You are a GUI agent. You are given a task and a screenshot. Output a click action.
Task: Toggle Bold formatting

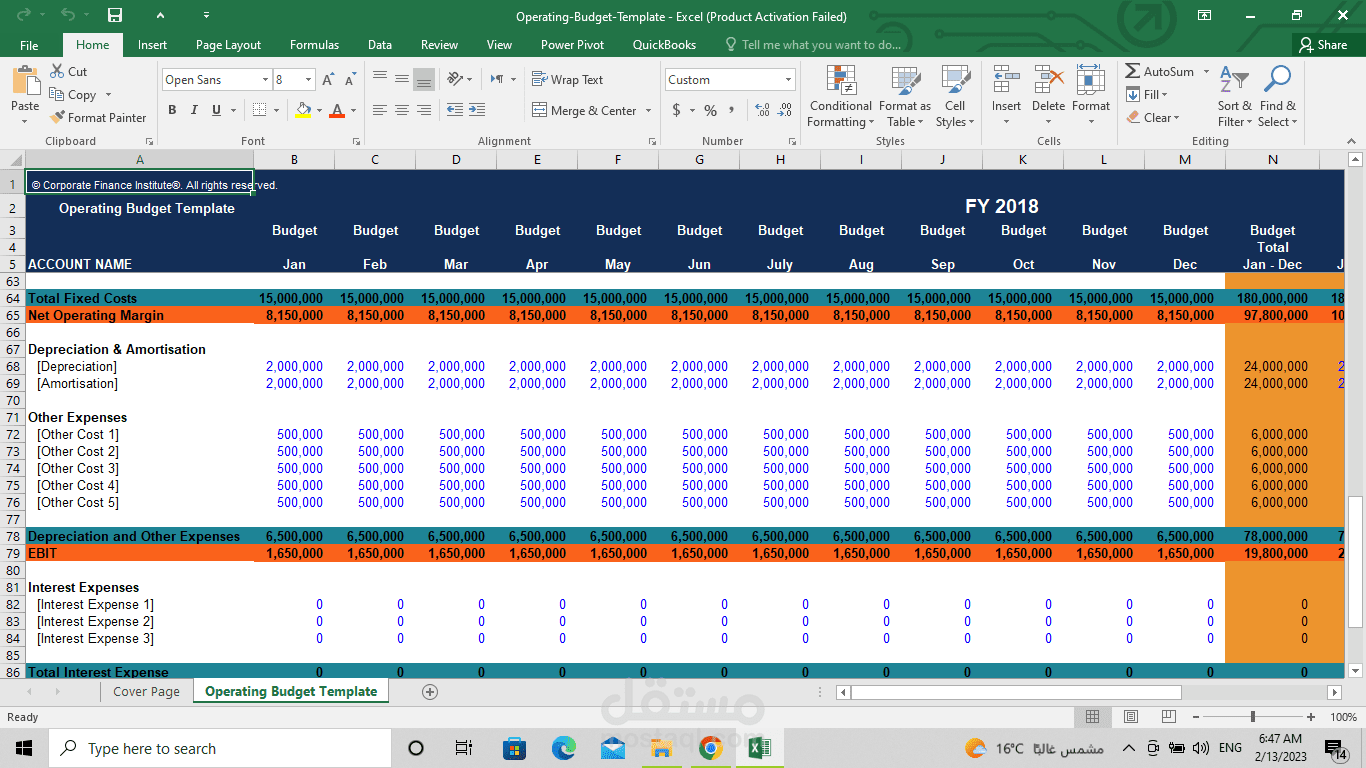pyautogui.click(x=172, y=111)
